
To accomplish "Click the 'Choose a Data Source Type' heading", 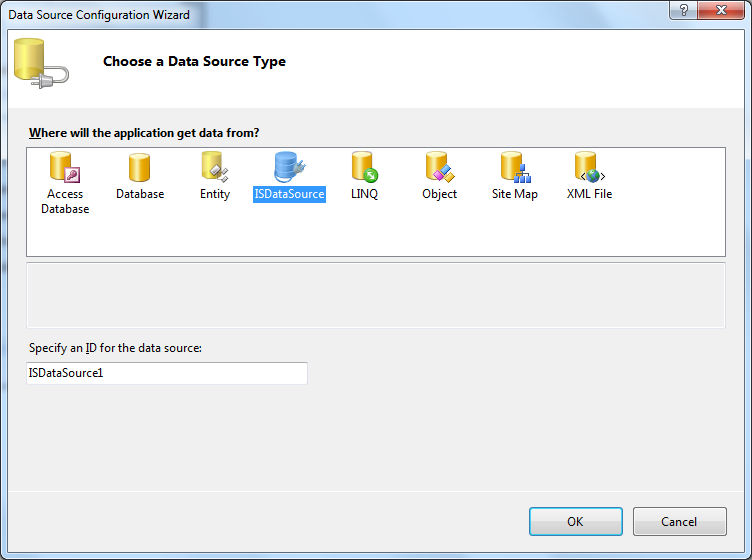I will point(194,62).
